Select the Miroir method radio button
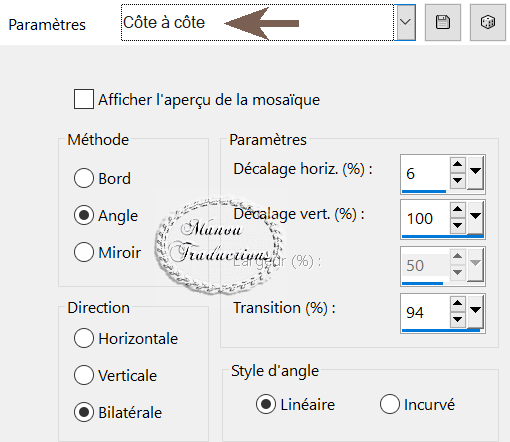The width and height of the screenshot is (510, 442). [84, 252]
